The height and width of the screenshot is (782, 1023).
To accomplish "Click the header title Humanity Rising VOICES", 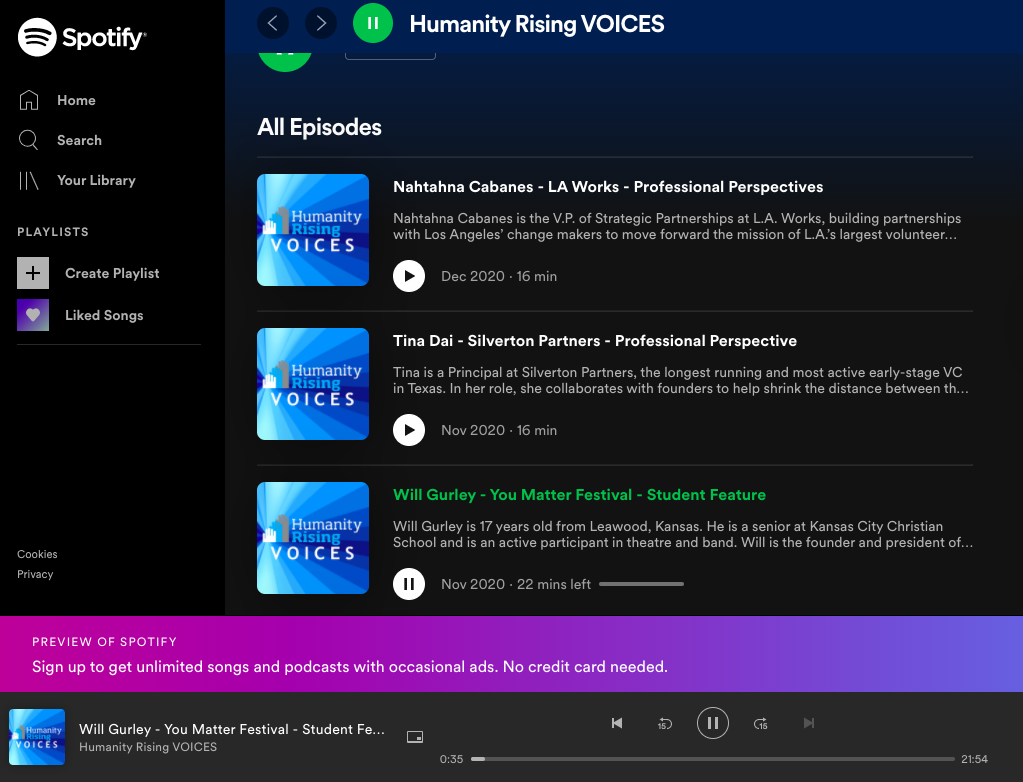I will [537, 24].
